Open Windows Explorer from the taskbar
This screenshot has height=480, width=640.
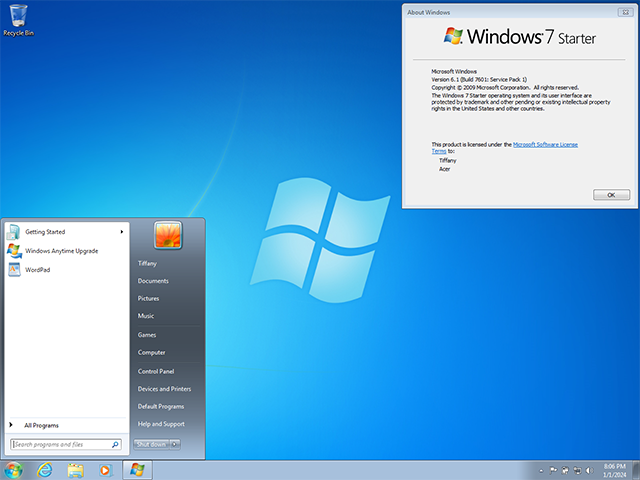75,469
